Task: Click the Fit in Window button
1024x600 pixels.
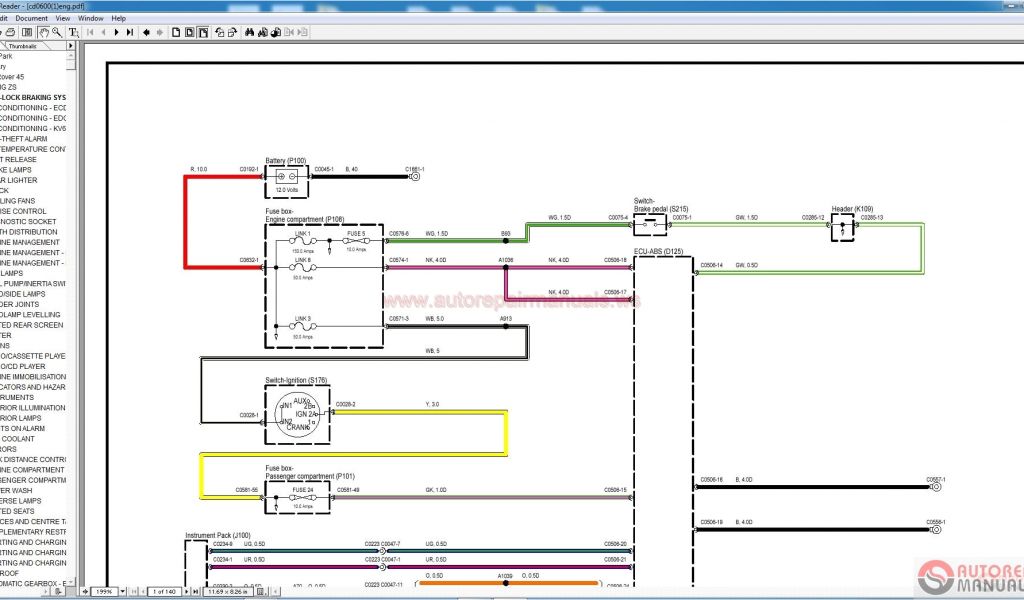Action: click(189, 32)
